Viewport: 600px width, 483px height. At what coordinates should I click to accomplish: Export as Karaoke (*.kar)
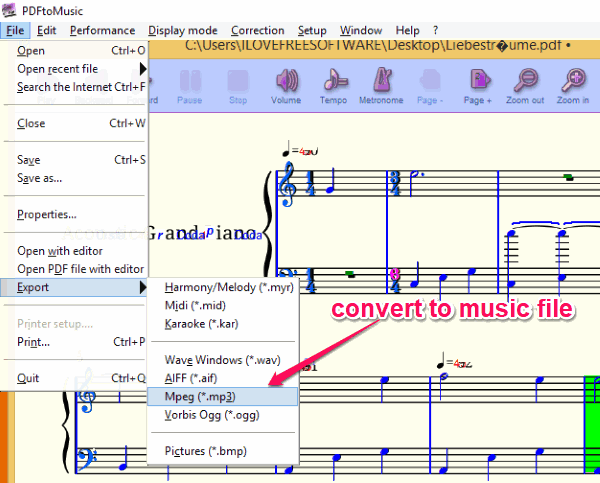[223, 324]
